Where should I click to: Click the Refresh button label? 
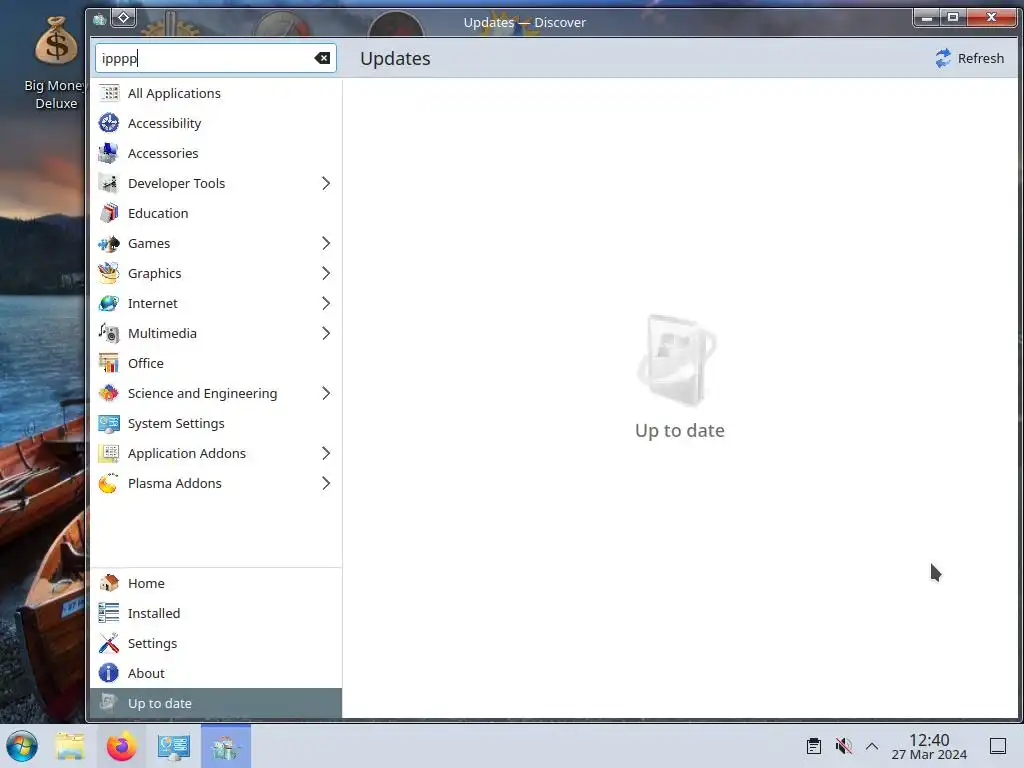(x=981, y=58)
